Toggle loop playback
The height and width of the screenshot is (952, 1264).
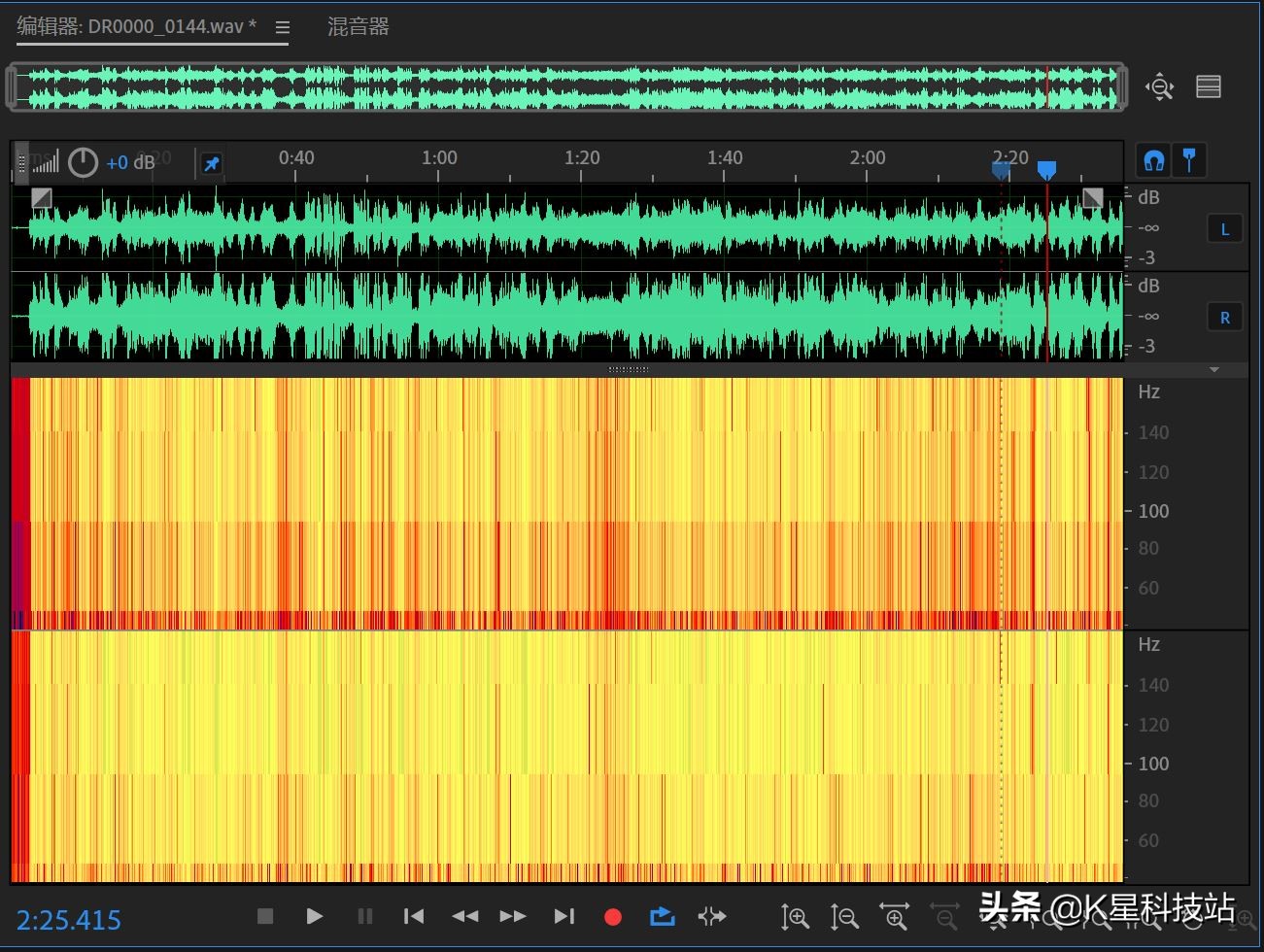[662, 916]
